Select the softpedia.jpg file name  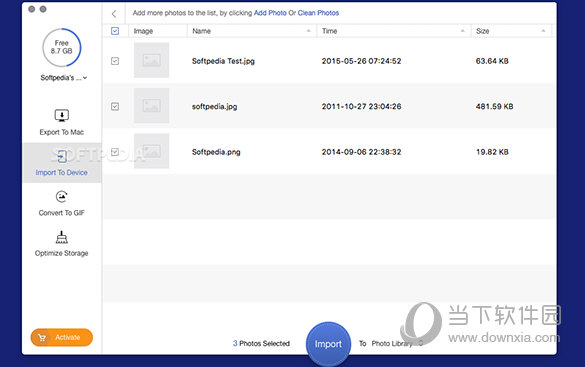click(x=215, y=107)
